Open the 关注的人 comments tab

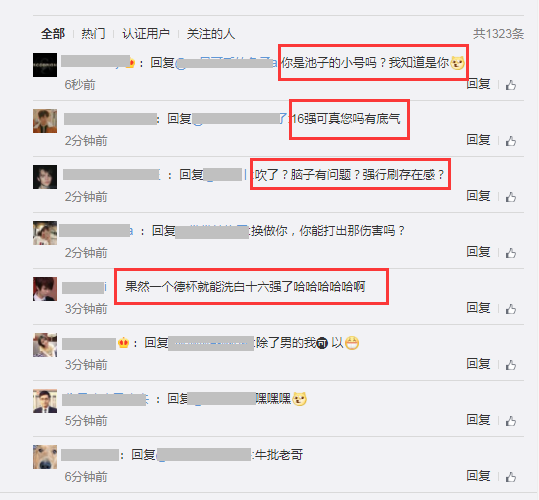click(211, 34)
